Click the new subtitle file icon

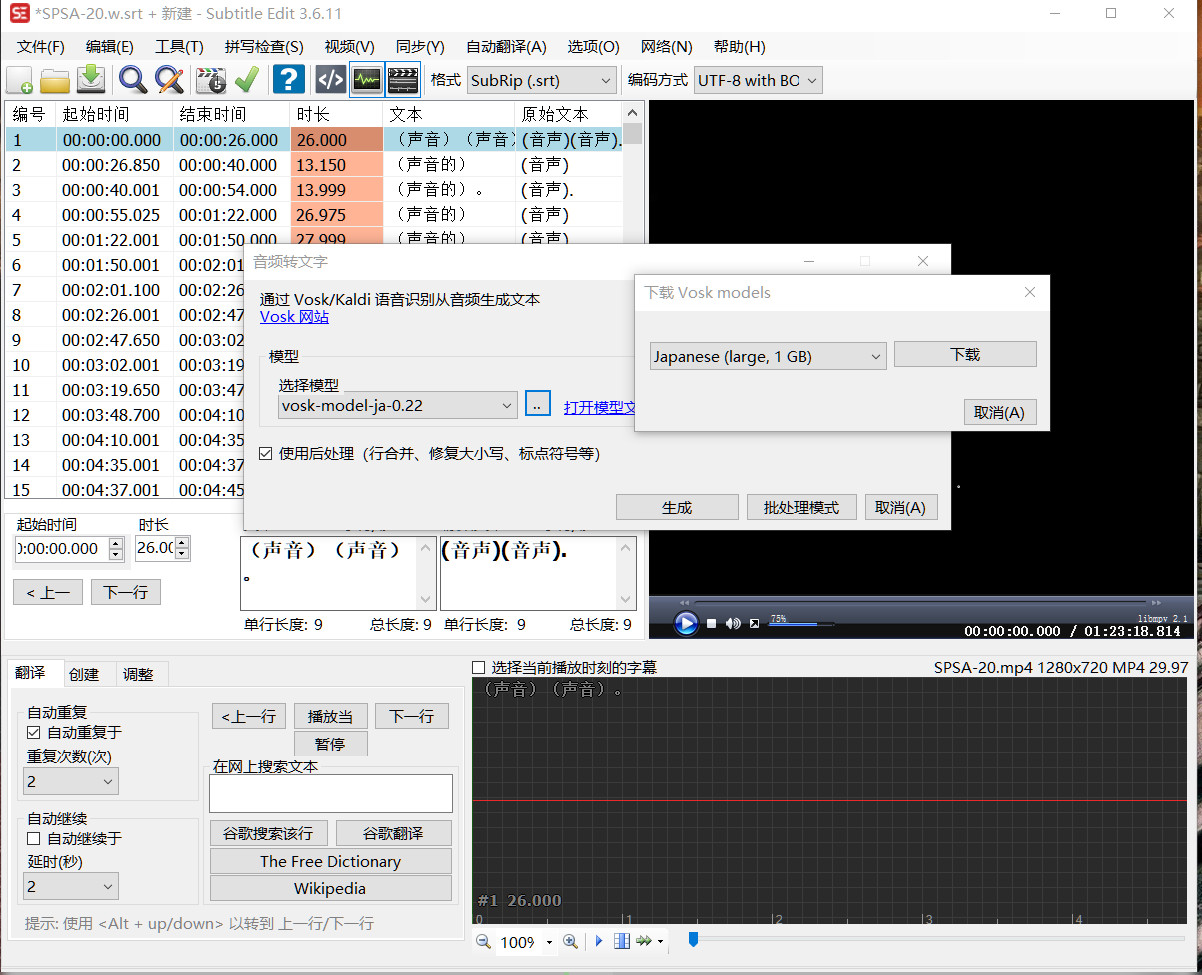click(20, 80)
